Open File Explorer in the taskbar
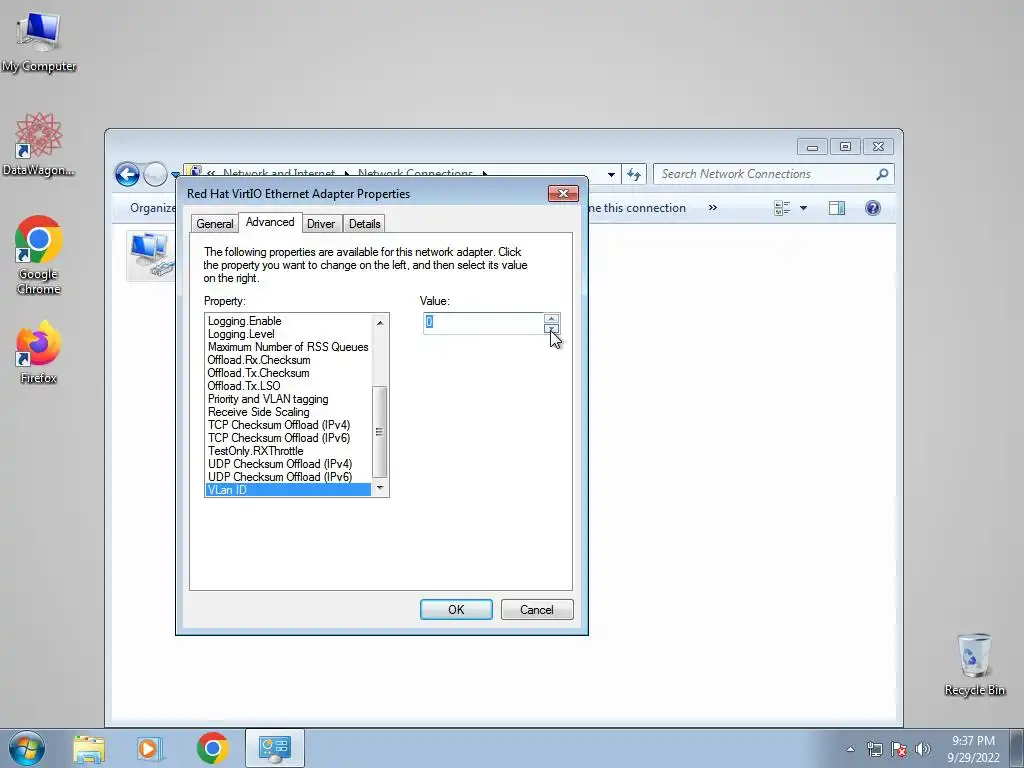Screen dimensions: 1024x768 coord(89,748)
